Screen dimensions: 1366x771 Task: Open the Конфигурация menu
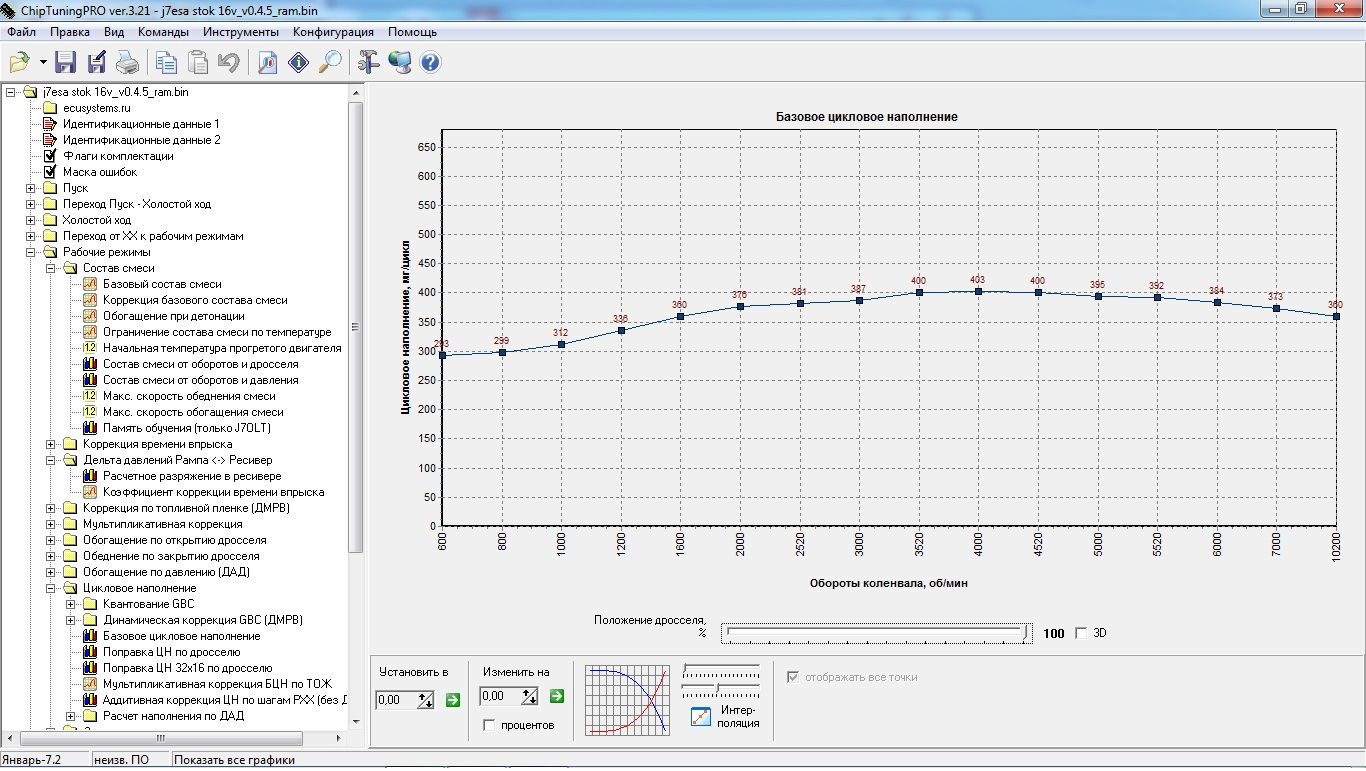click(x=333, y=32)
